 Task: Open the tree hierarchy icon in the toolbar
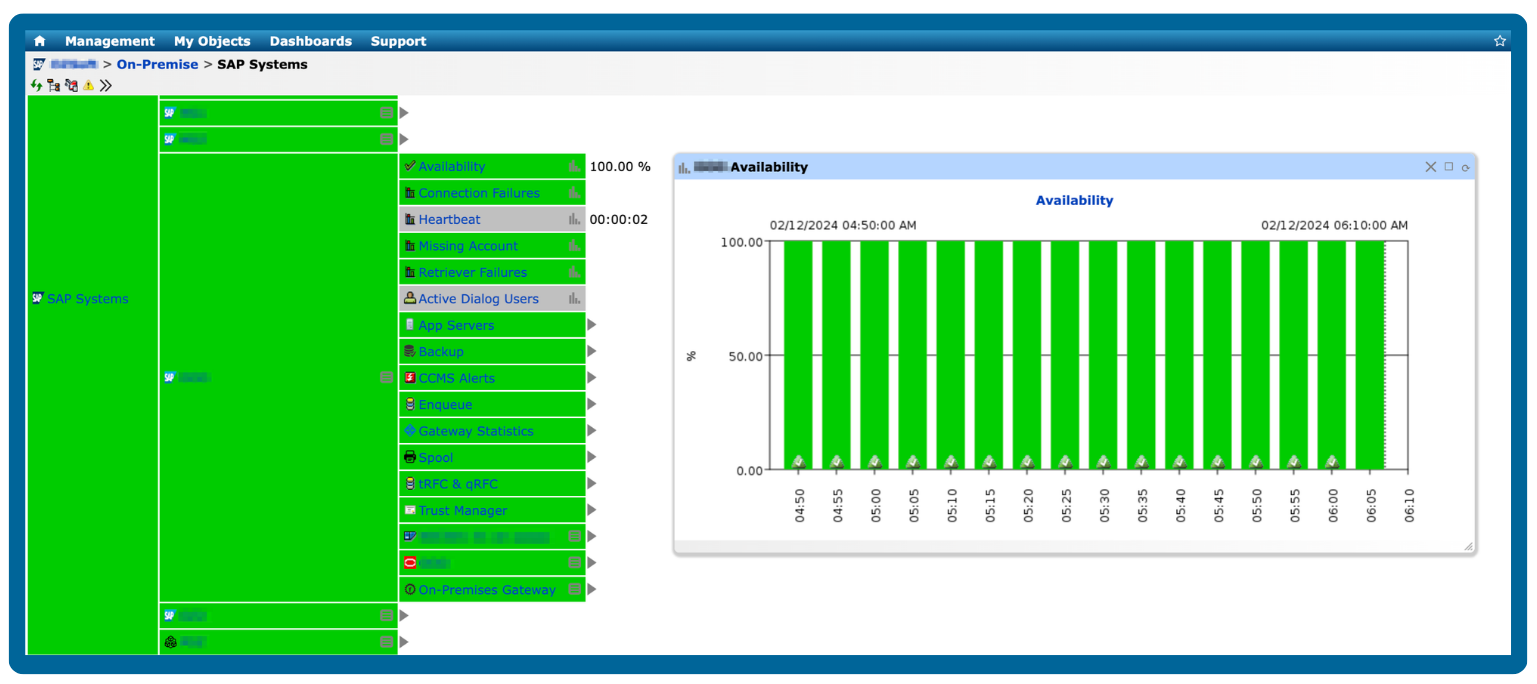point(53,85)
